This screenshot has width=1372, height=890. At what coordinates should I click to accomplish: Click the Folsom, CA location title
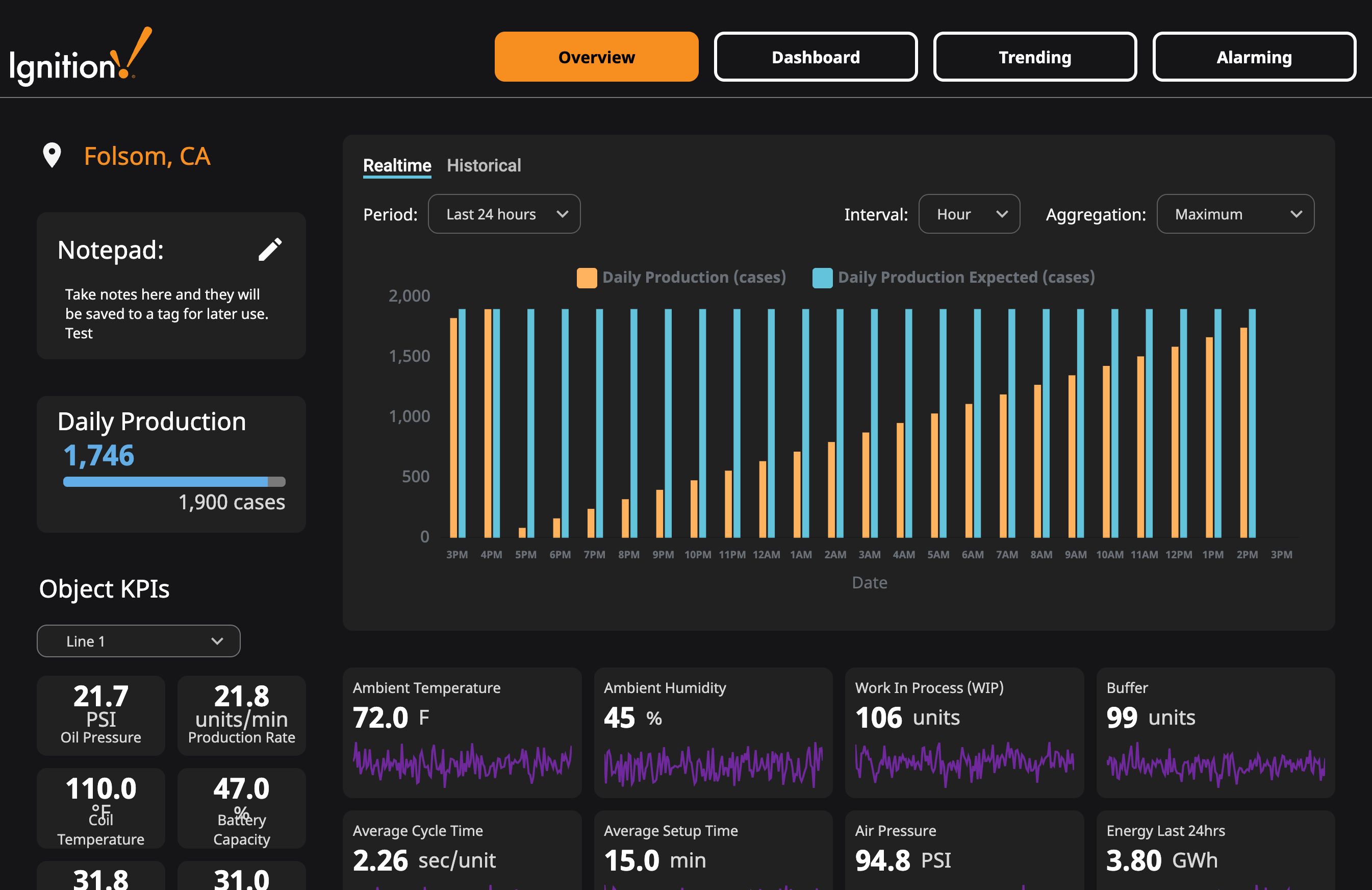(147, 156)
